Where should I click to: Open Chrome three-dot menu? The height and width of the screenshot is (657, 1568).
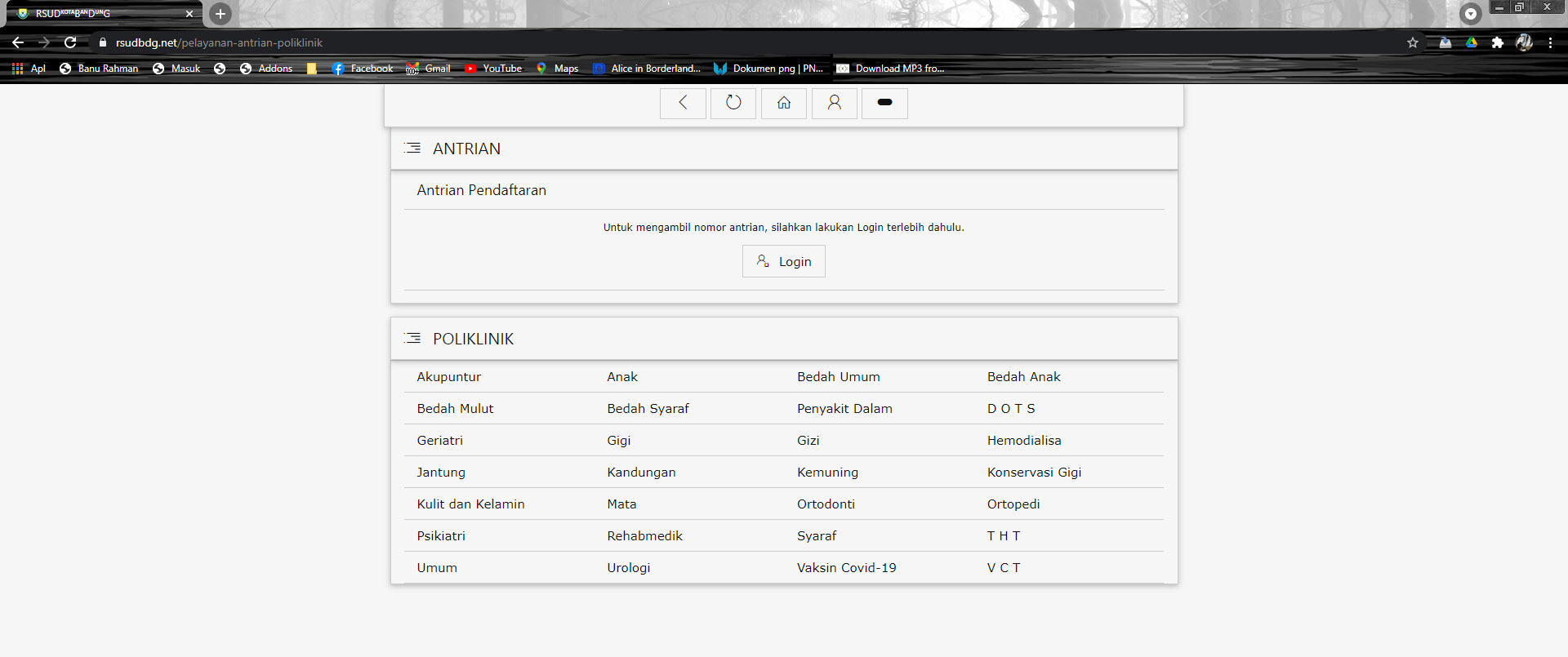coord(1550,42)
